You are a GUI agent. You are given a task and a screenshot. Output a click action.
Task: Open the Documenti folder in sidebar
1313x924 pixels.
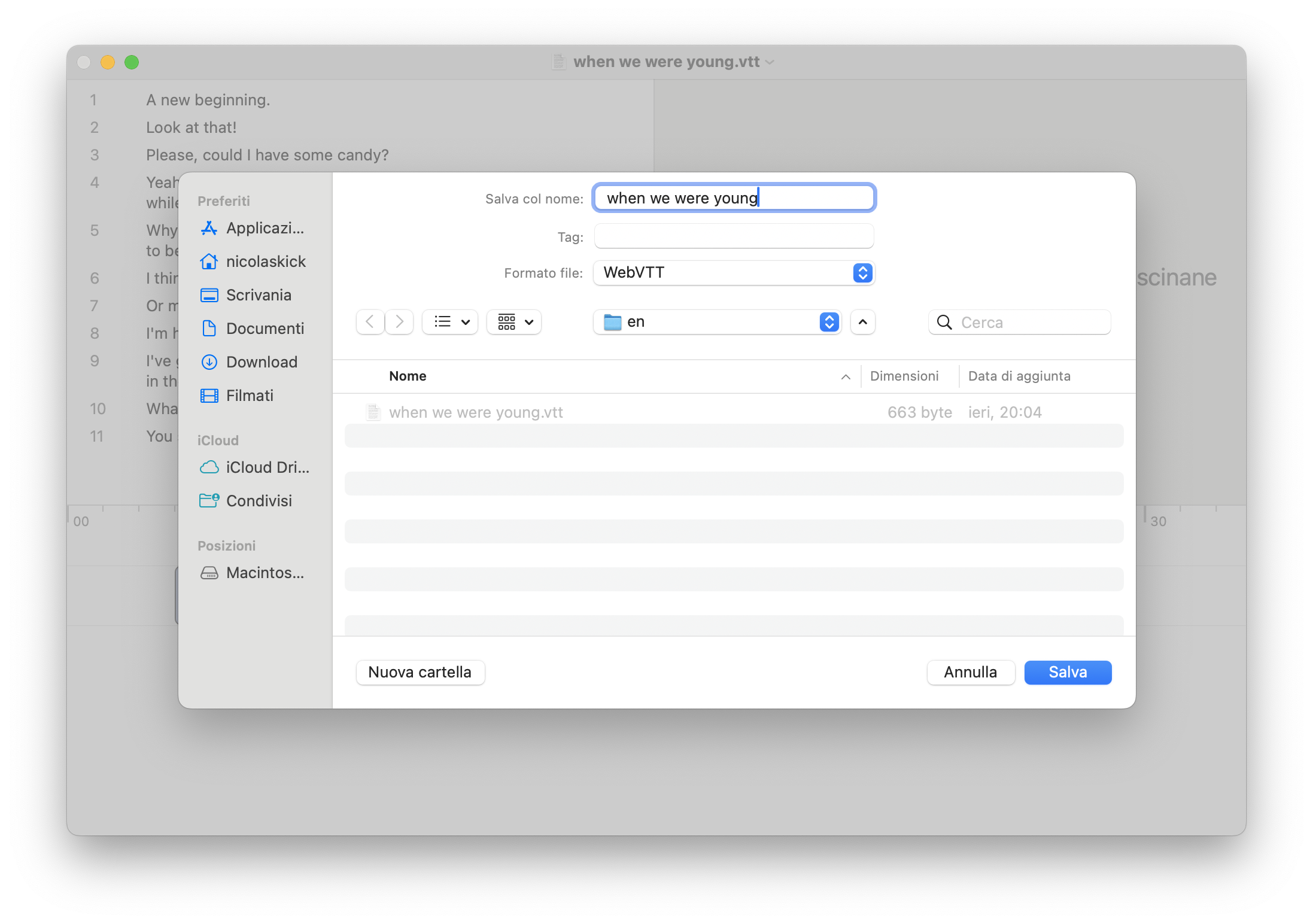point(253,329)
